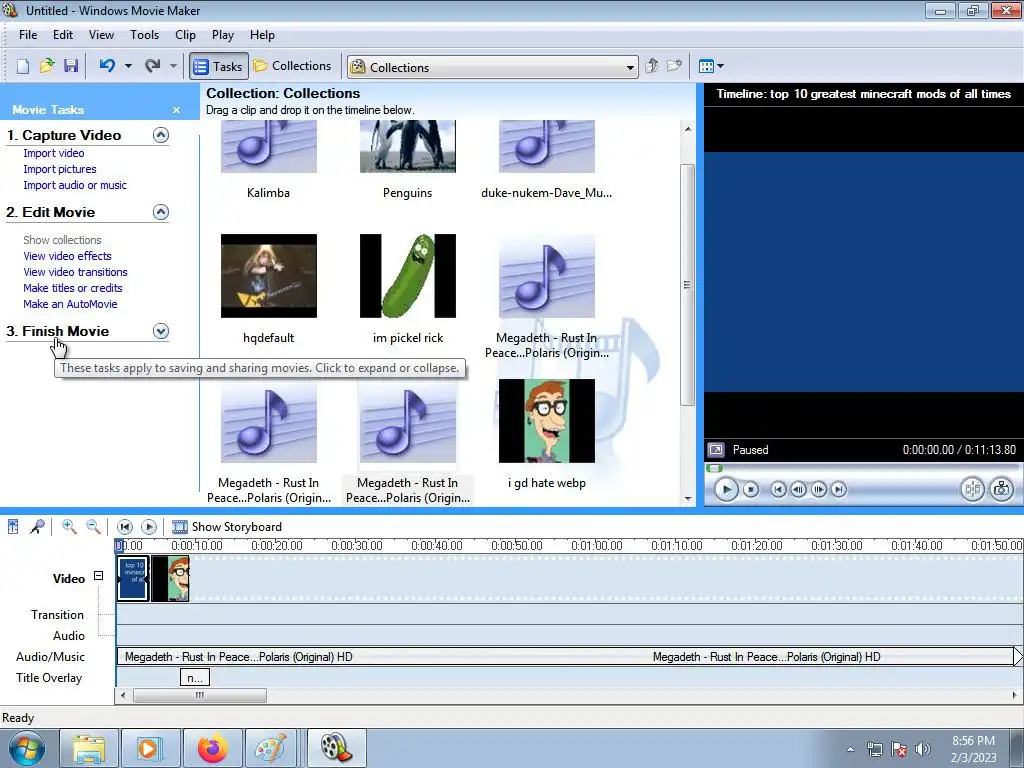Play the timeline in the preview monitor
This screenshot has width=1024, height=768.
click(726, 489)
